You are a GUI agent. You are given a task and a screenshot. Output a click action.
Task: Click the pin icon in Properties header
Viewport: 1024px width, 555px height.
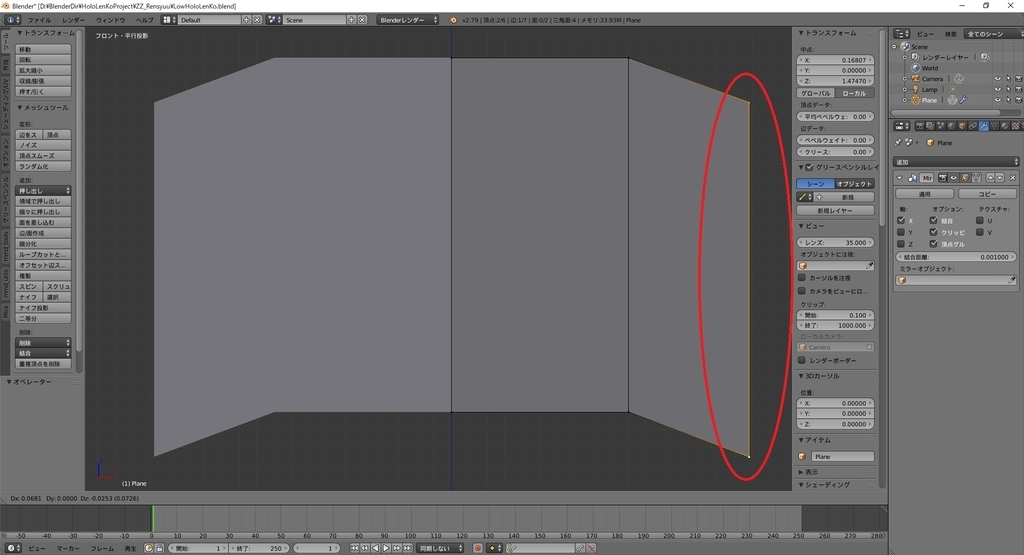tap(898, 142)
